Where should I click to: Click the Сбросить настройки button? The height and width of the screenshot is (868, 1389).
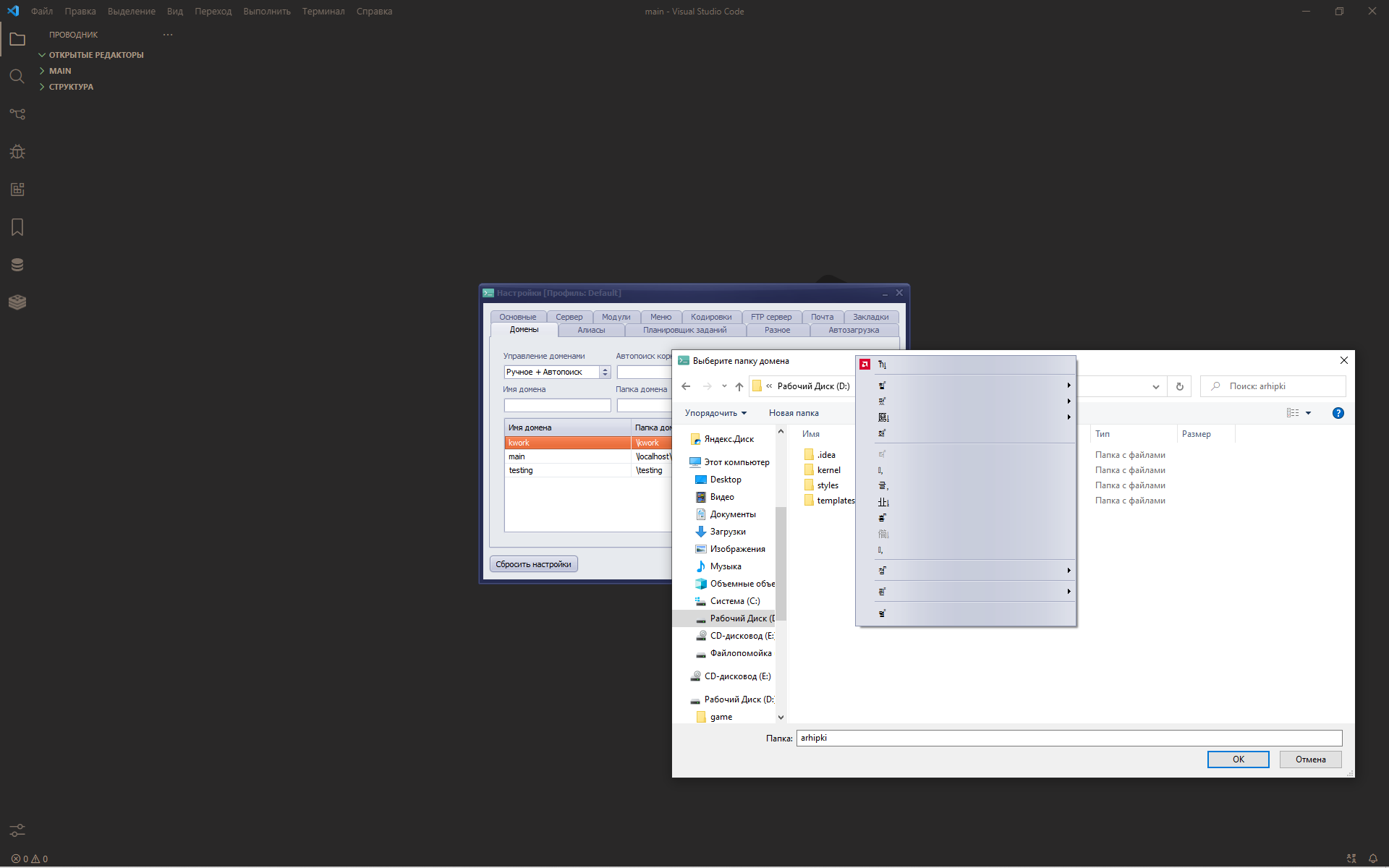pyautogui.click(x=533, y=564)
